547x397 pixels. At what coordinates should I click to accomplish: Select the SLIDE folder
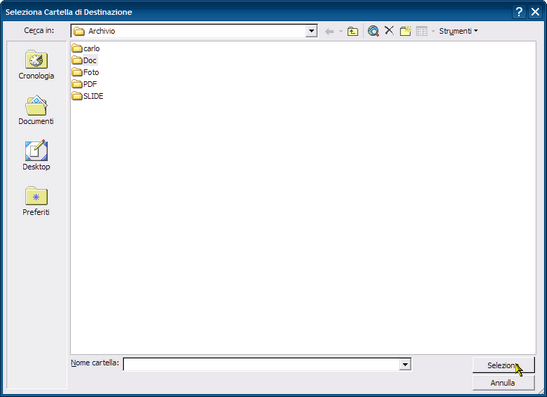click(88, 96)
